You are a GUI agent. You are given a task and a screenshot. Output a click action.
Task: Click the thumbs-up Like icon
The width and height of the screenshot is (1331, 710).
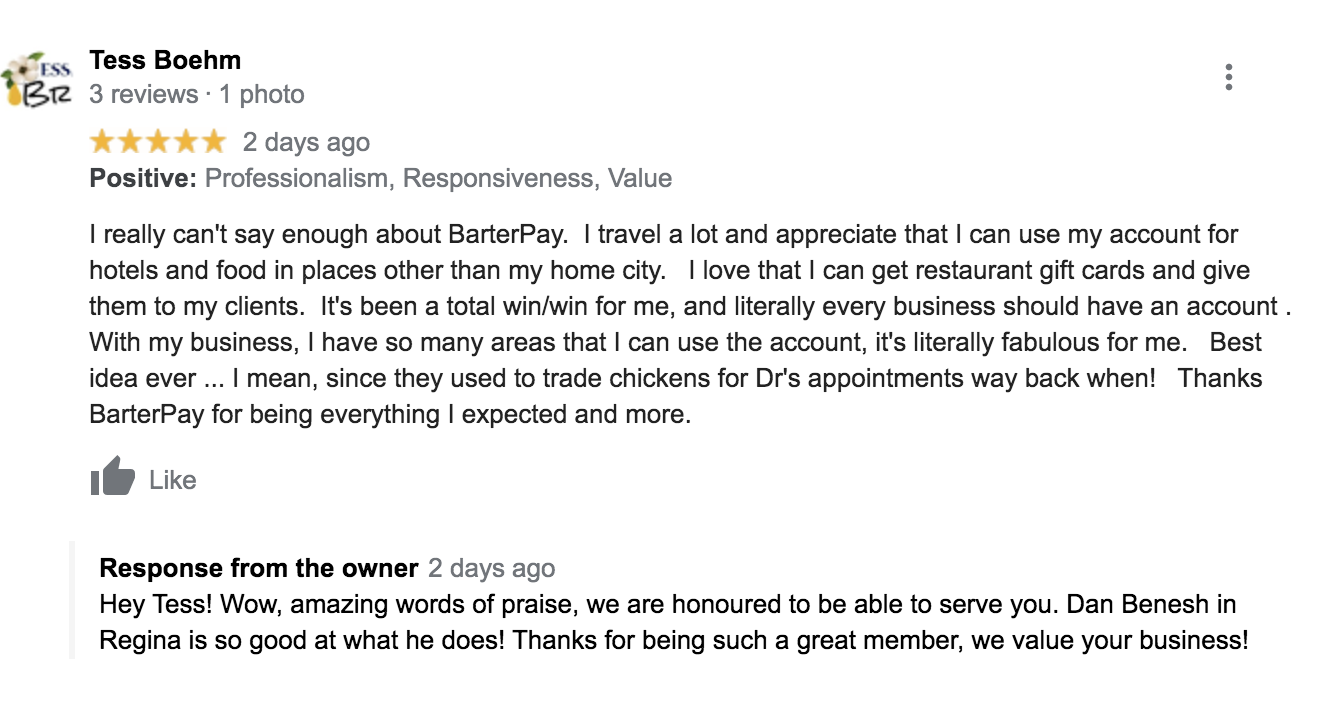click(112, 477)
